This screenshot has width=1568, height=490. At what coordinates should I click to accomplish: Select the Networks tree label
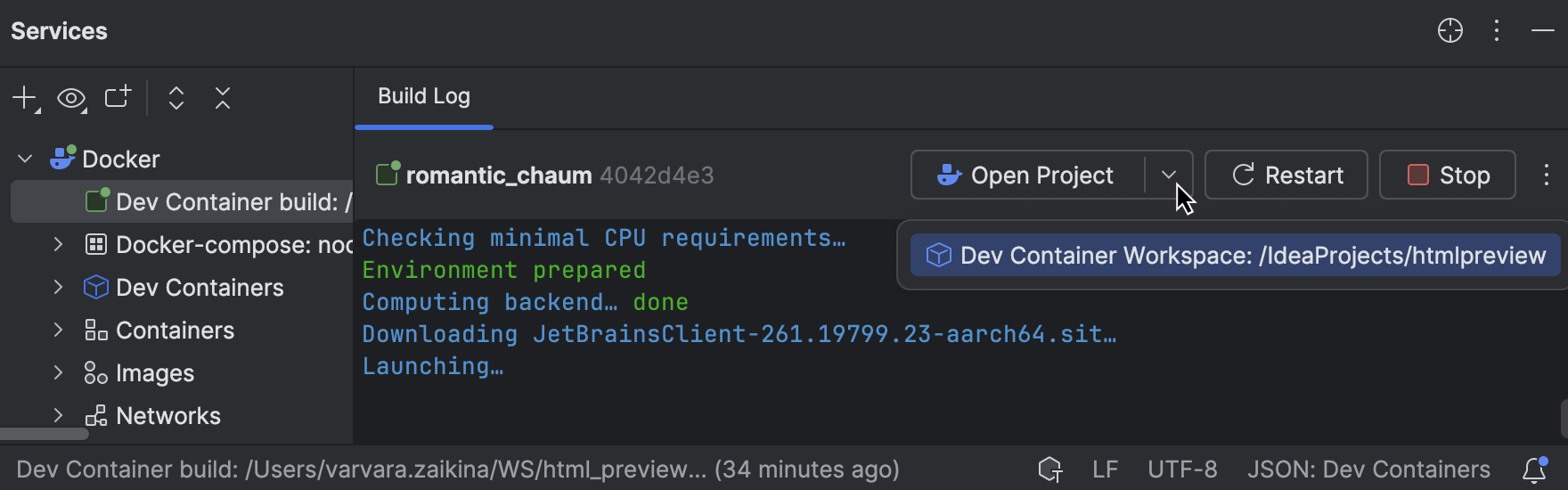(x=168, y=415)
